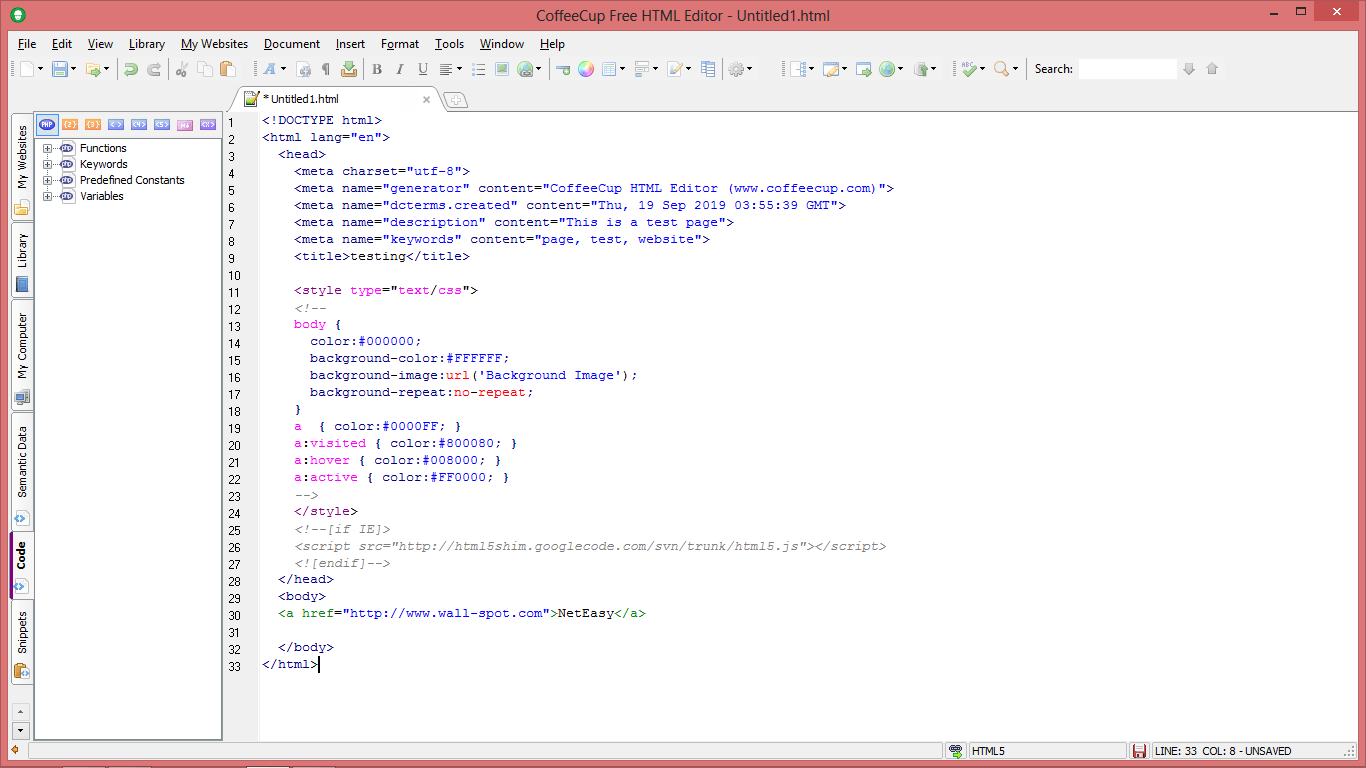Expand the Keywords tree node
This screenshot has height=768, width=1366.
[x=47, y=164]
